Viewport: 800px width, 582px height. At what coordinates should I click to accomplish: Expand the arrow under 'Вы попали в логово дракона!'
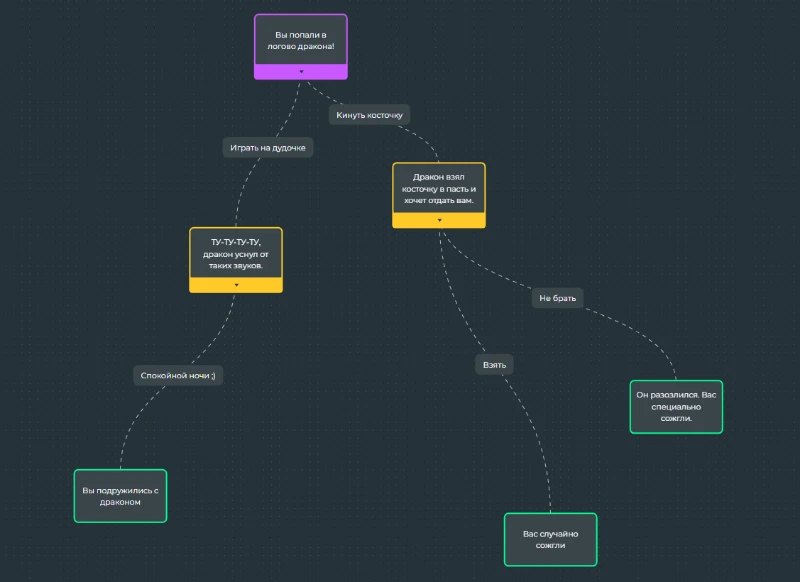[x=301, y=72]
